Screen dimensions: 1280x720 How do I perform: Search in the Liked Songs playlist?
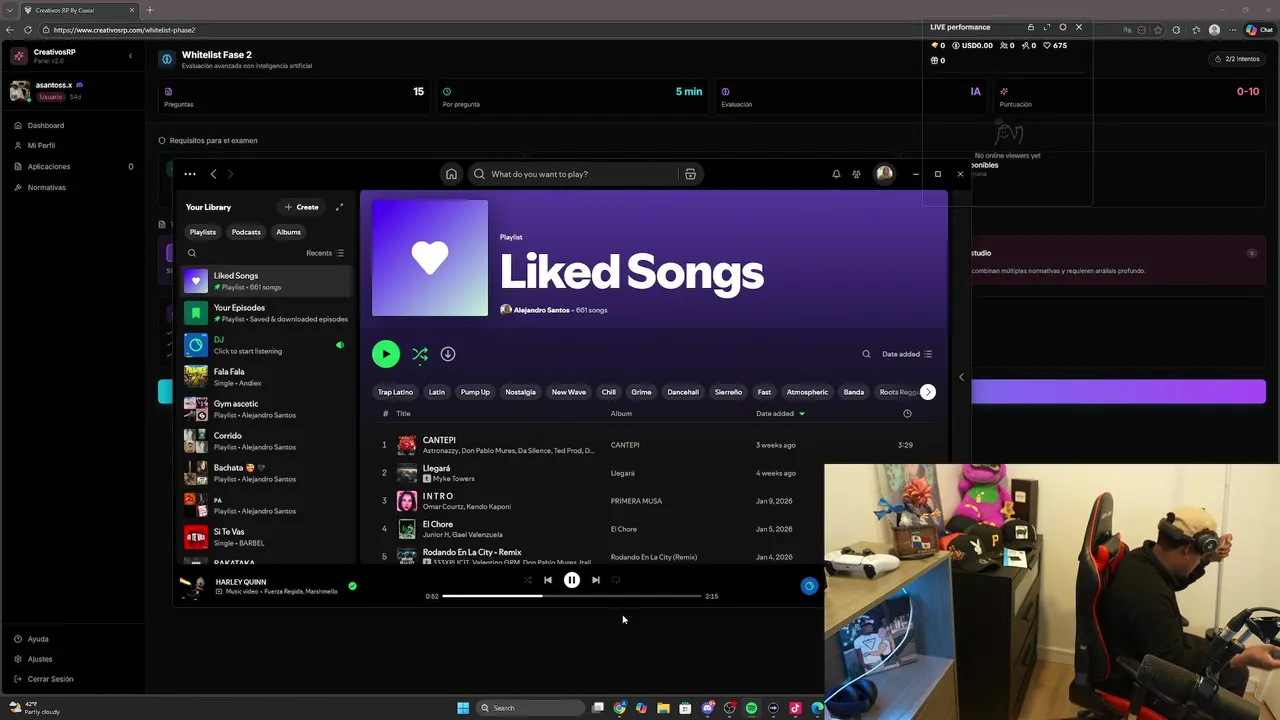[866, 354]
